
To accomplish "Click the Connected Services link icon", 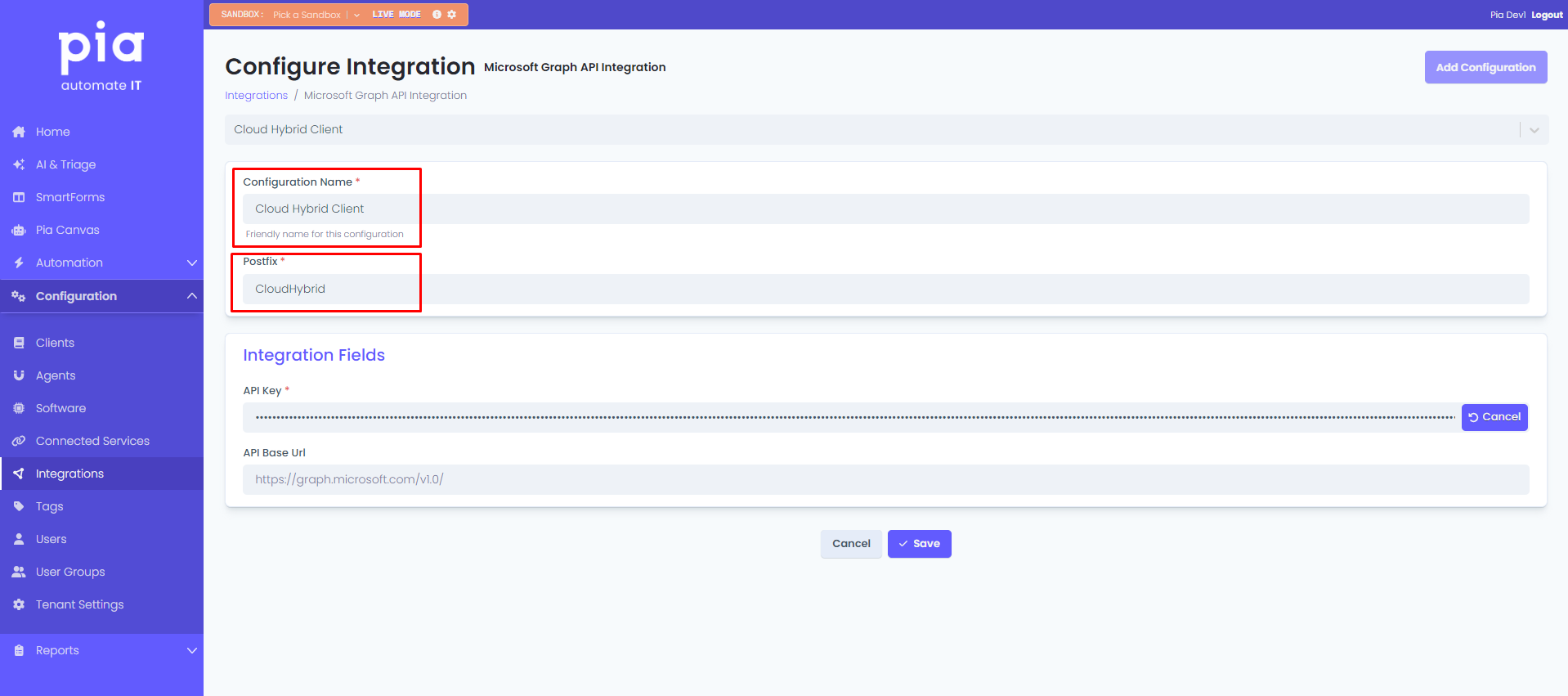I will (x=19, y=441).
